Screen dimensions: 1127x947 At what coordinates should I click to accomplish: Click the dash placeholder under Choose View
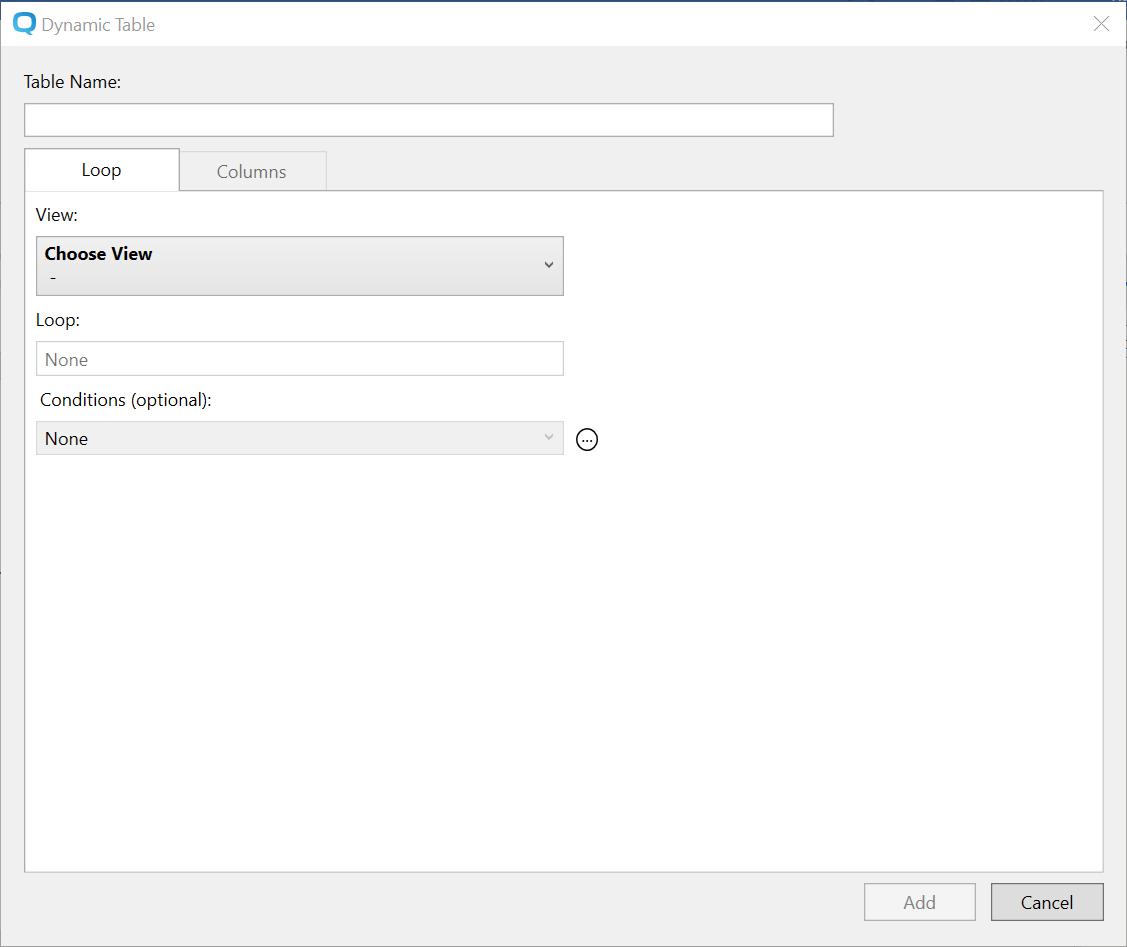(x=52, y=277)
